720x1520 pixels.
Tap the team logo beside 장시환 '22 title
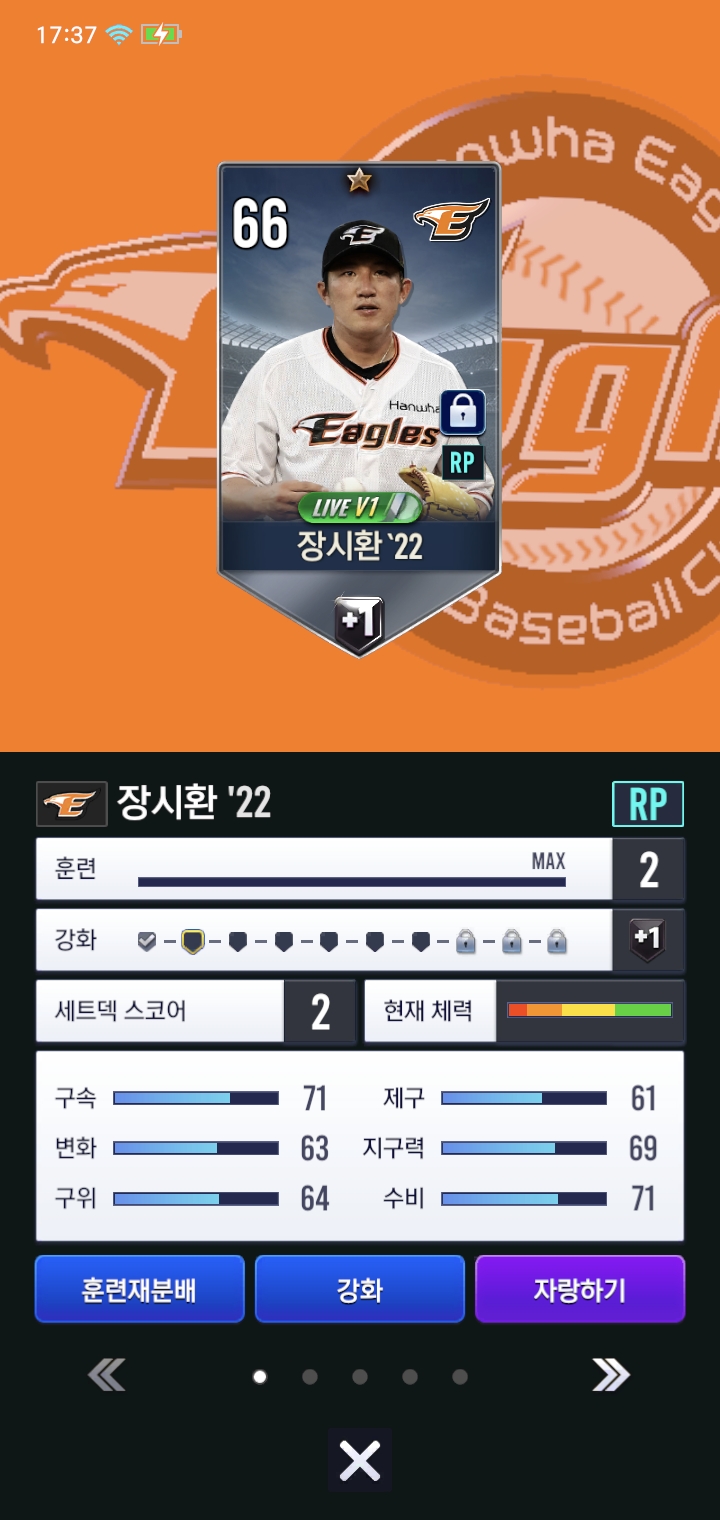coord(72,804)
